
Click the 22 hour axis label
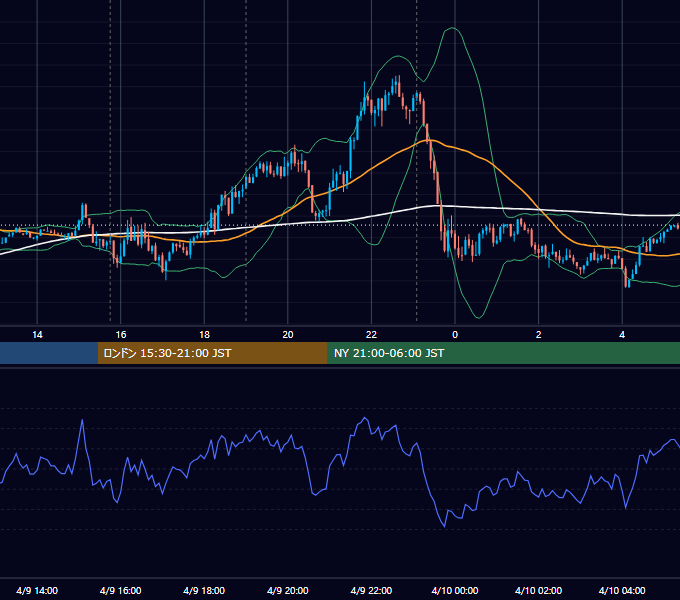[371, 335]
